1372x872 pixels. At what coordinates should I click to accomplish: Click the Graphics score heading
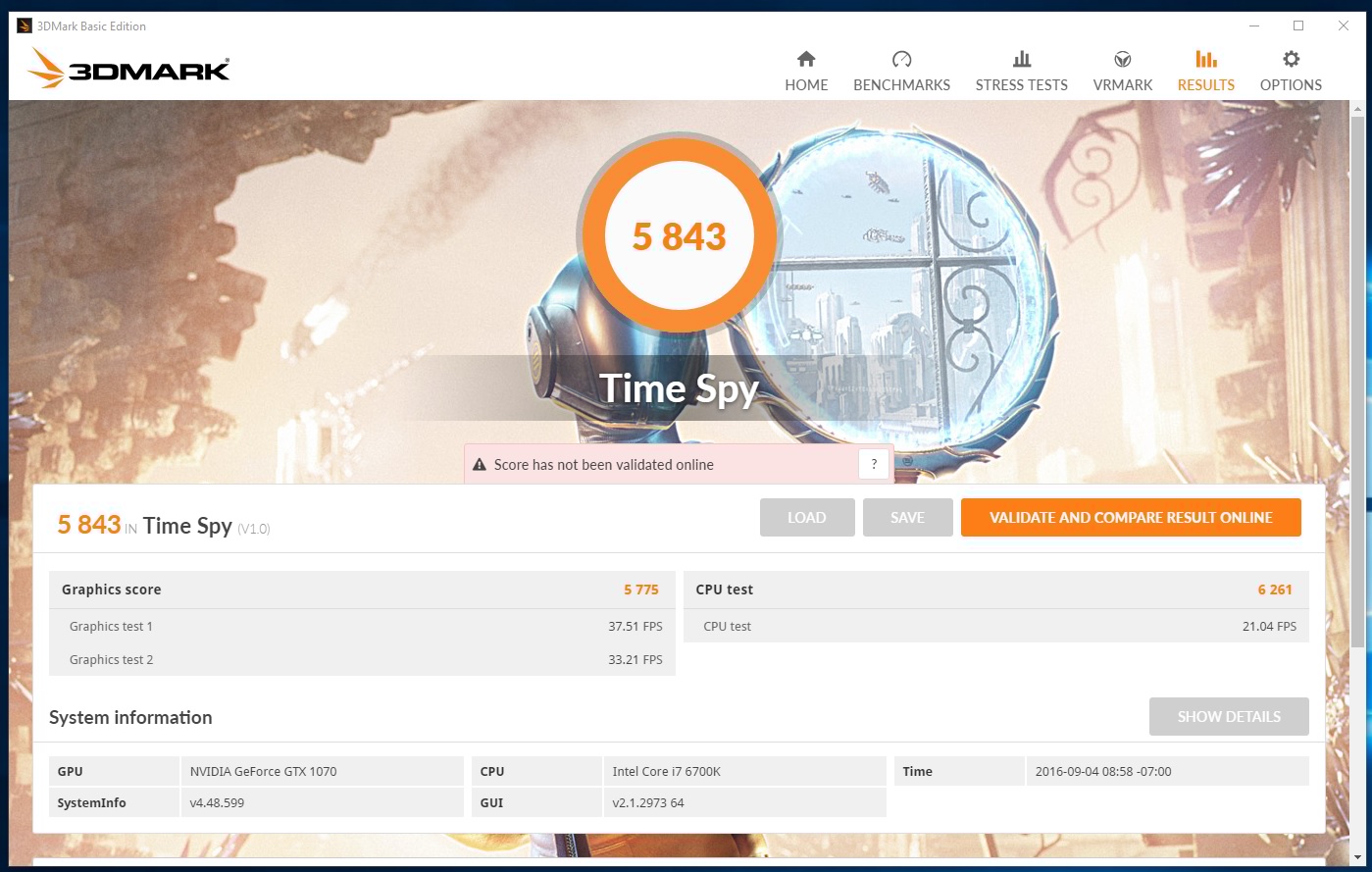(x=111, y=590)
